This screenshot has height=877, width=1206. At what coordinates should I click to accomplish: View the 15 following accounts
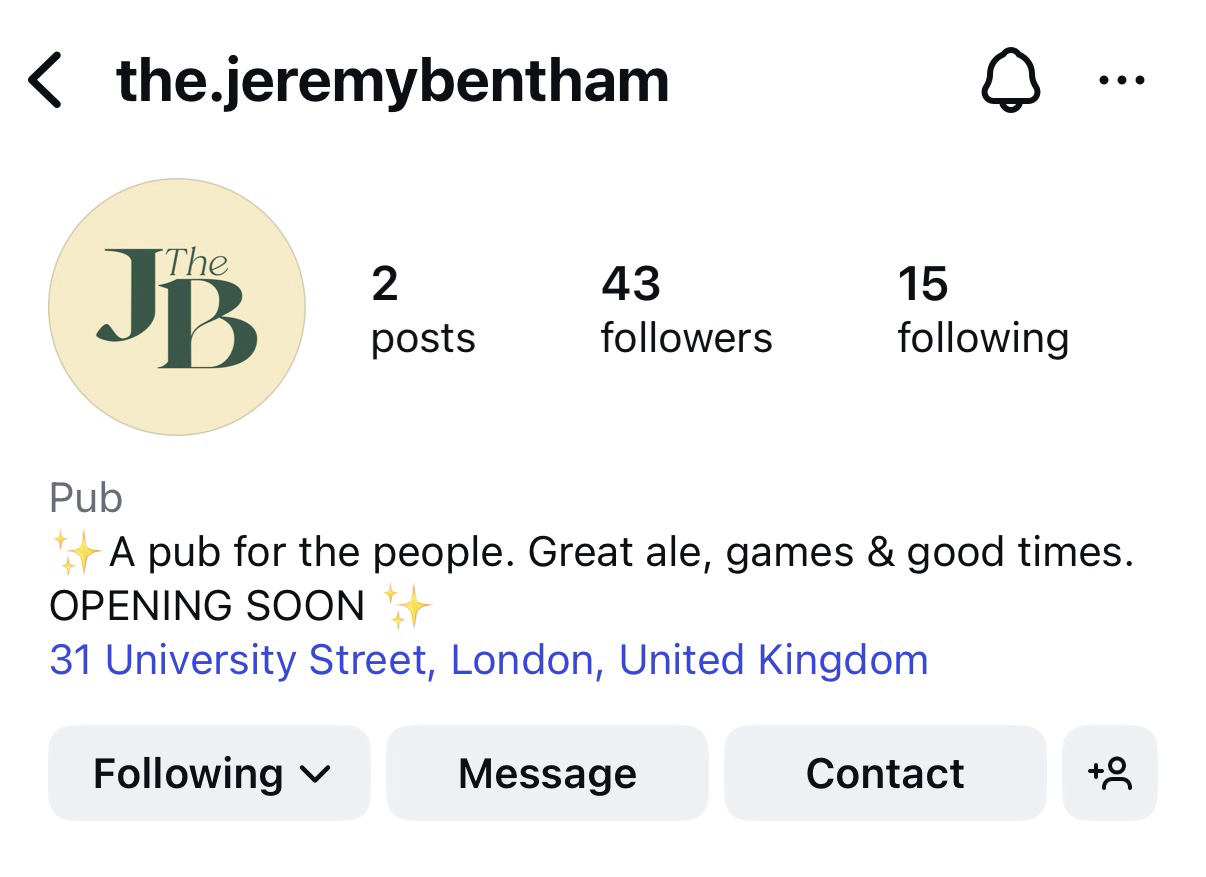click(x=982, y=310)
